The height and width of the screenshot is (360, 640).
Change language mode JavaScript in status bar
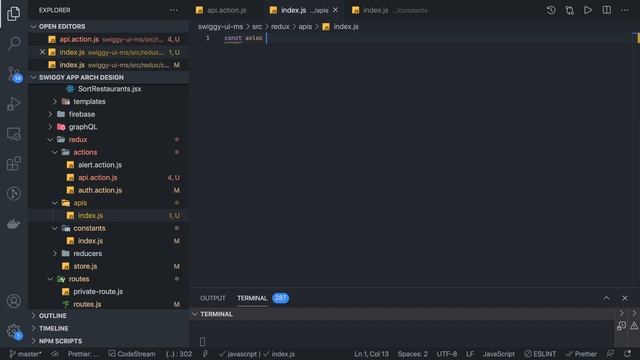498,354
